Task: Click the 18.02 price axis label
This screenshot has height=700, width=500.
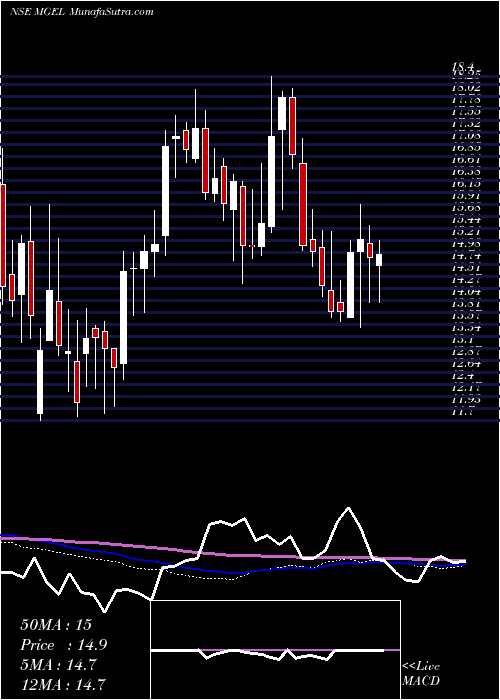Action: tap(467, 88)
